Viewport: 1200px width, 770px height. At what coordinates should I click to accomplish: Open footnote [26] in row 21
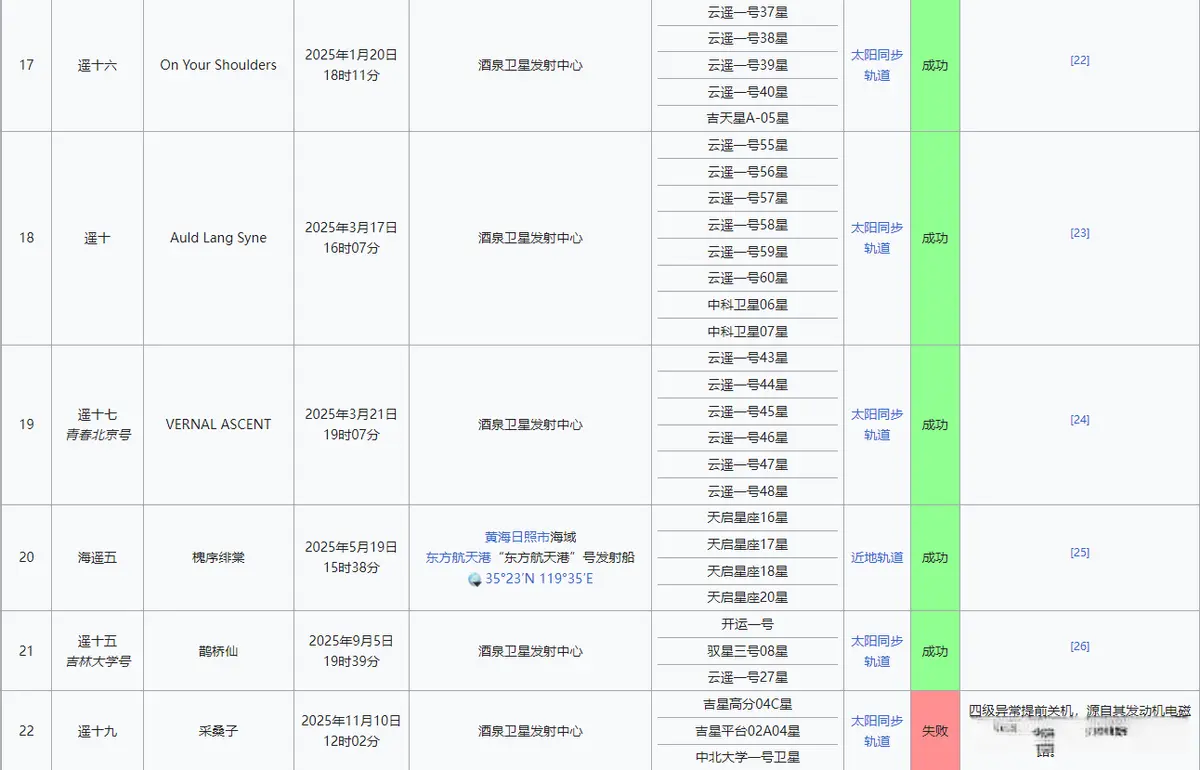pyautogui.click(x=1080, y=646)
